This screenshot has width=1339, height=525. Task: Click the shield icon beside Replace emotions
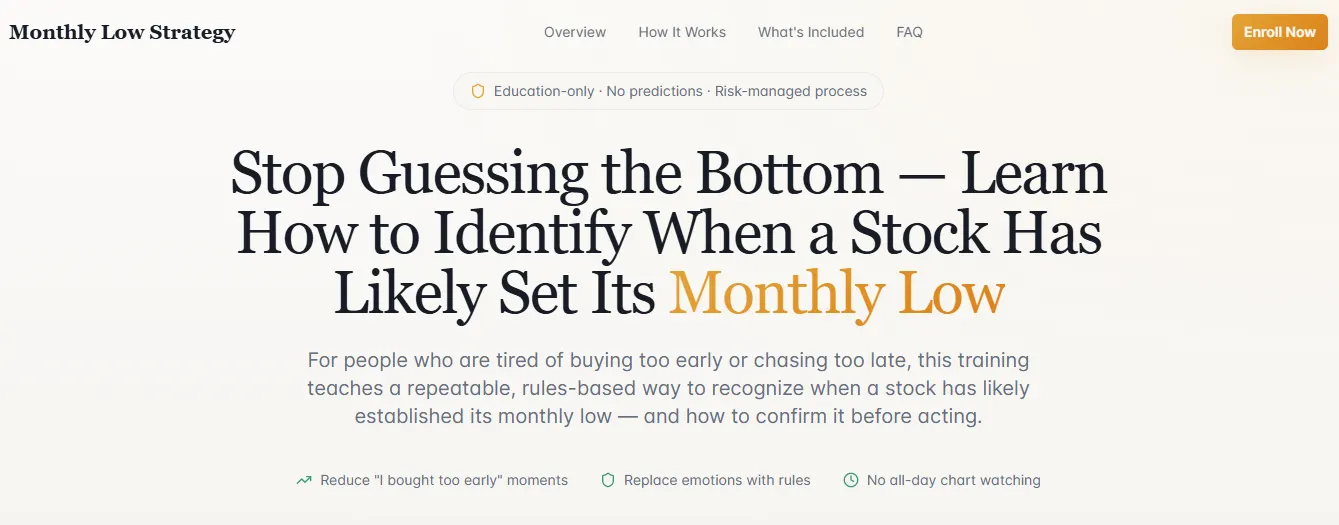(x=607, y=481)
